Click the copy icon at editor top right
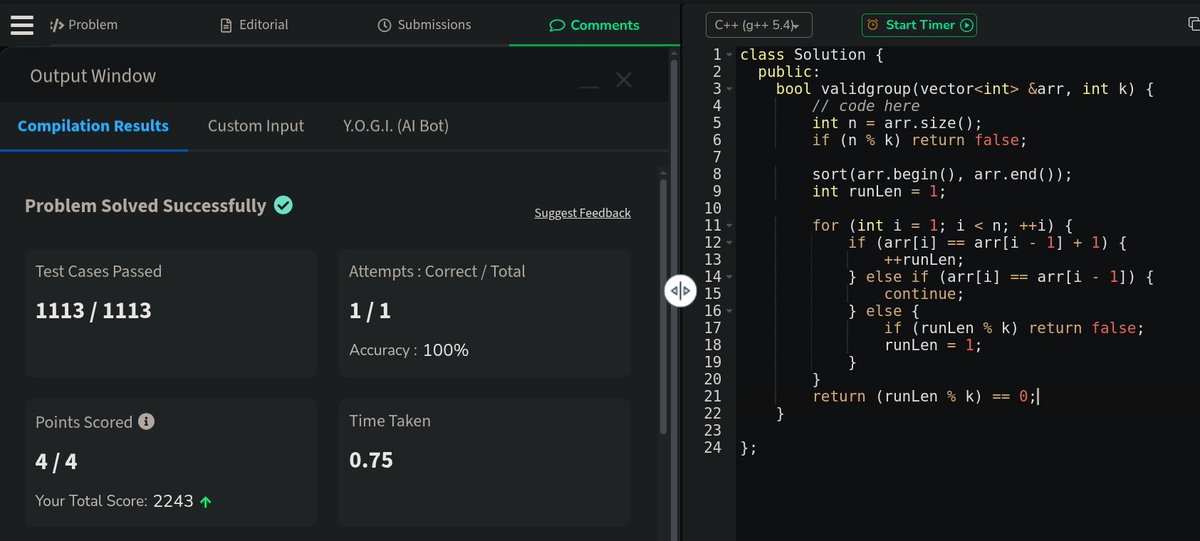 point(1195,25)
